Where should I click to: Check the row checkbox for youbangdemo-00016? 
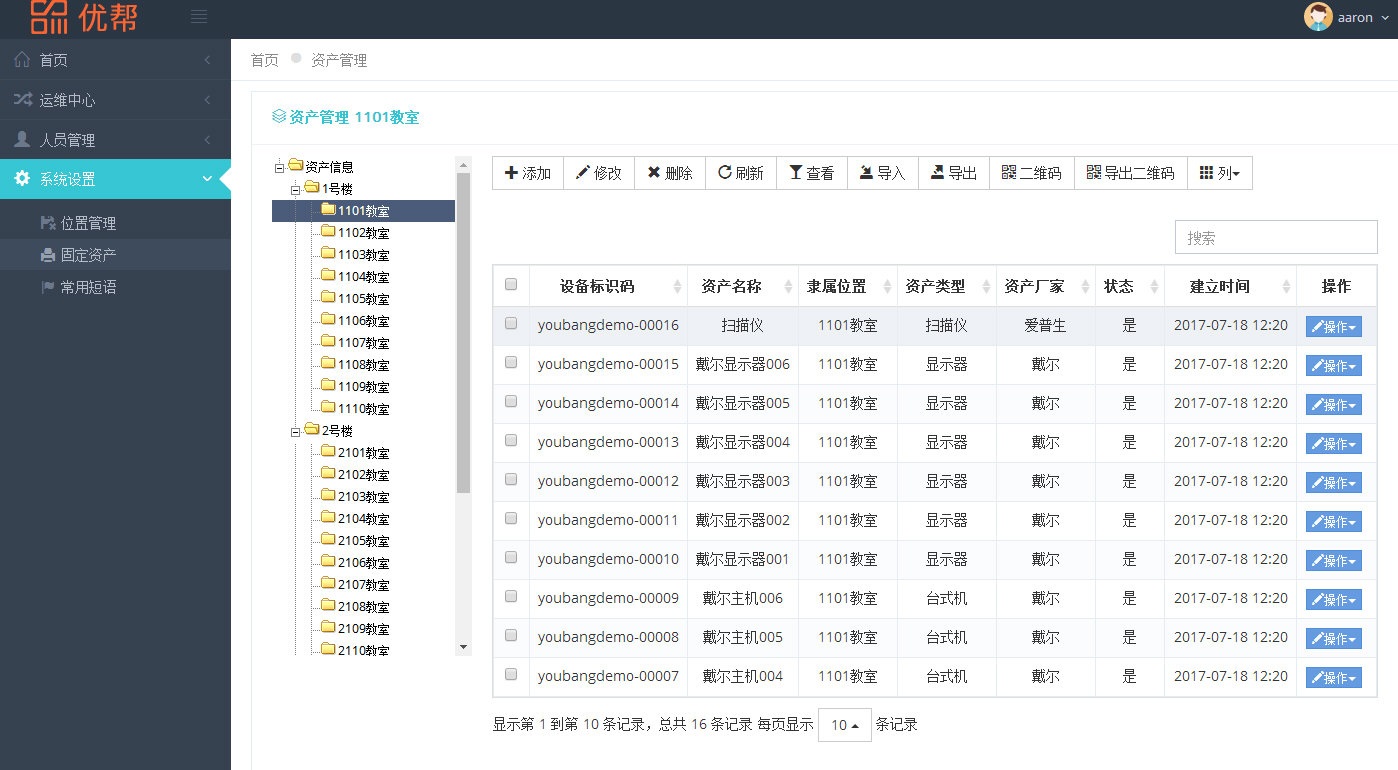(x=511, y=325)
